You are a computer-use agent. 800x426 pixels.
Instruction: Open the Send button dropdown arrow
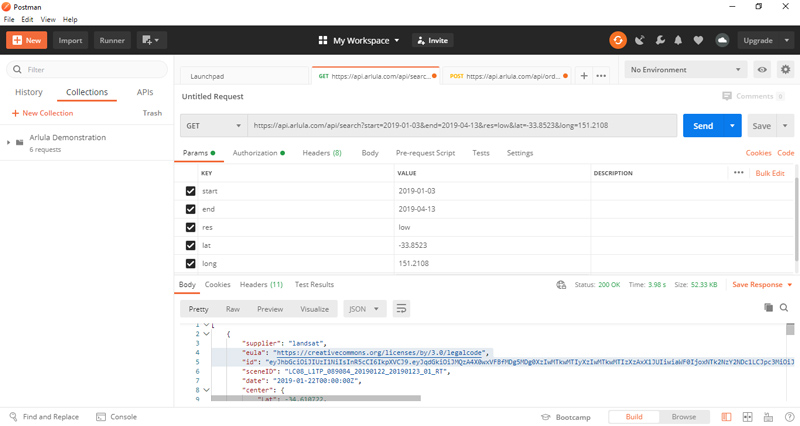pyautogui.click(x=732, y=126)
